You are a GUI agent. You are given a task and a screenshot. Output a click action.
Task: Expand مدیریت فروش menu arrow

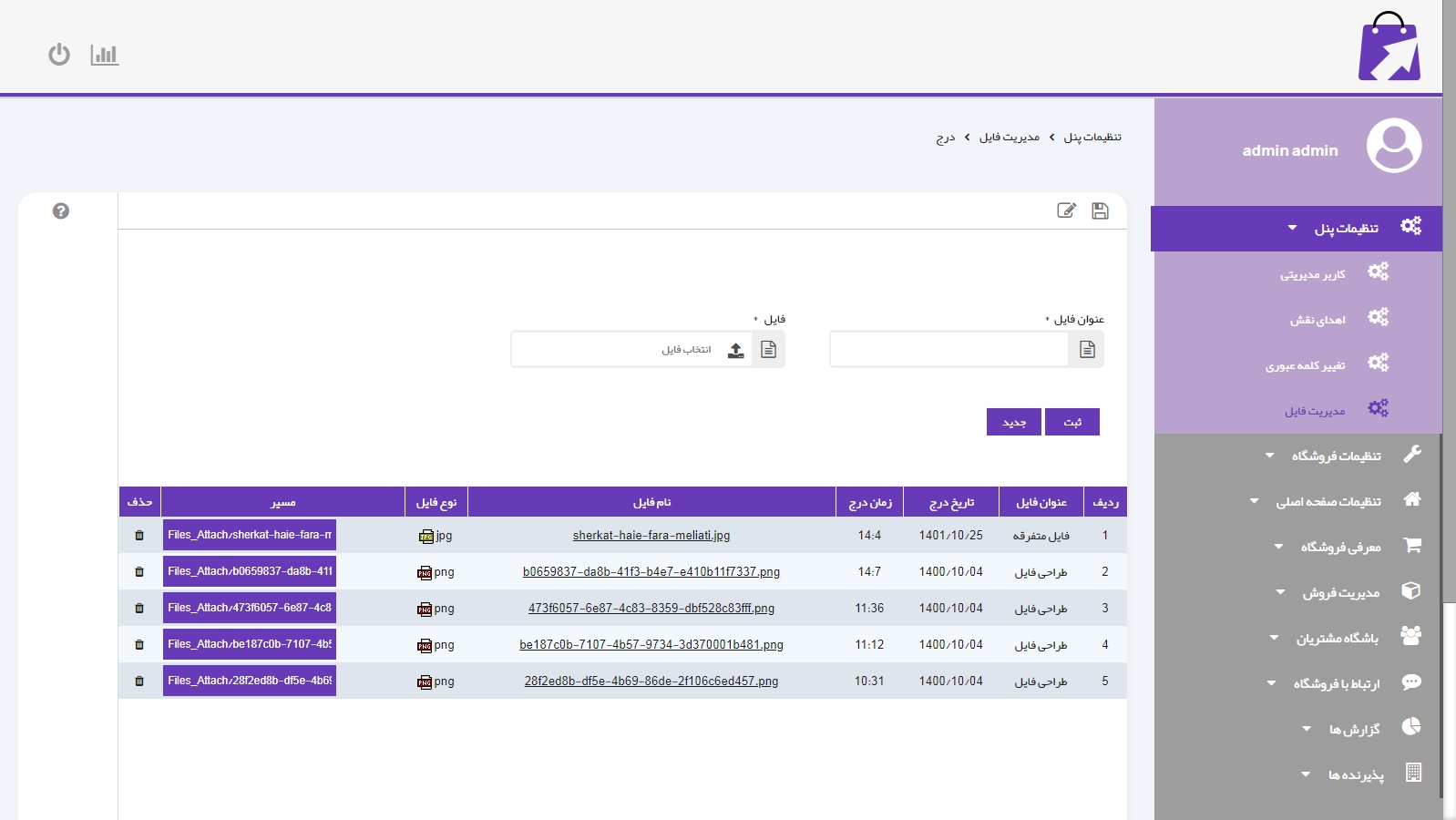[1281, 592]
